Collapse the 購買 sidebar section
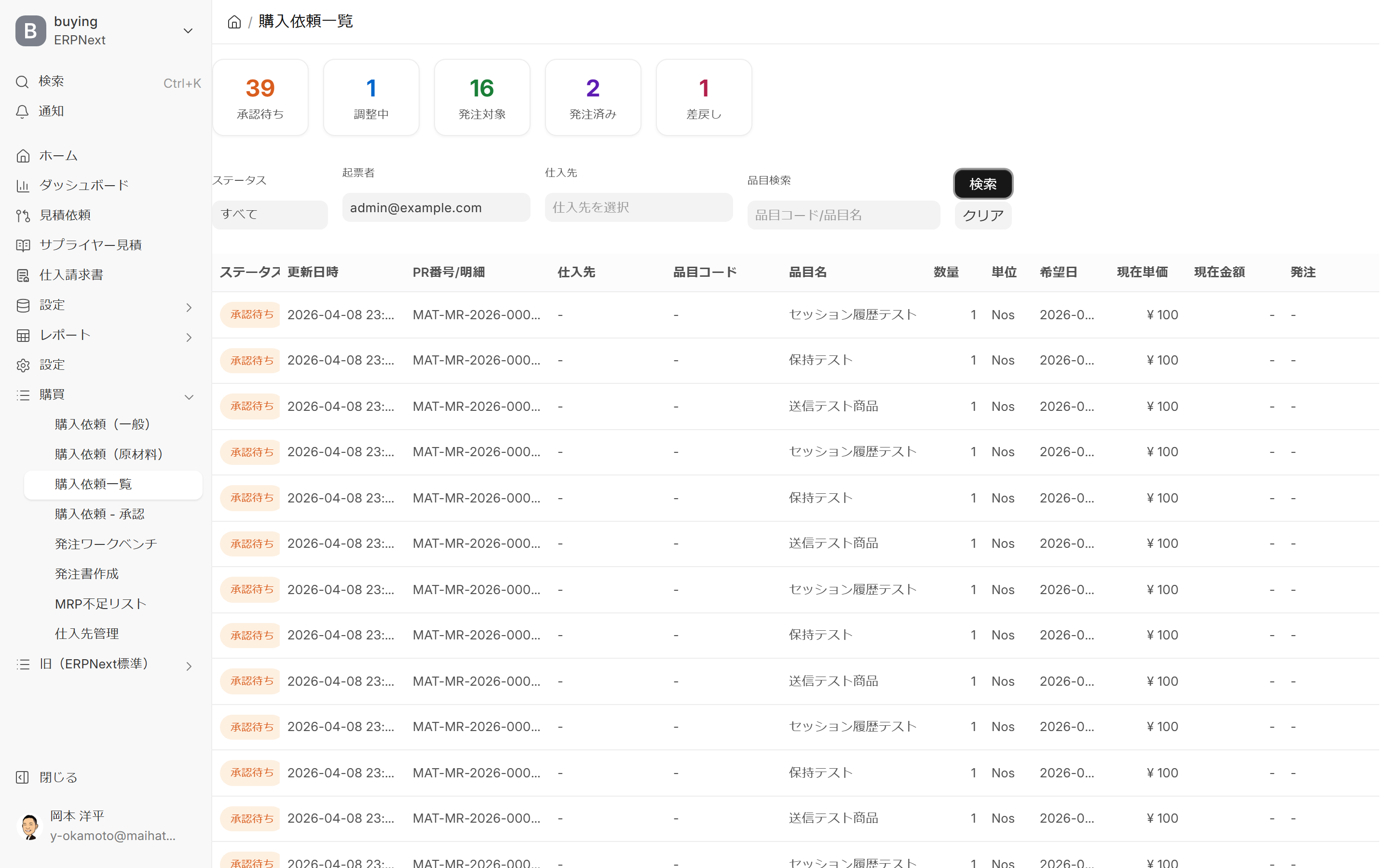Image resolution: width=1389 pixels, height=868 pixels. pos(189,397)
